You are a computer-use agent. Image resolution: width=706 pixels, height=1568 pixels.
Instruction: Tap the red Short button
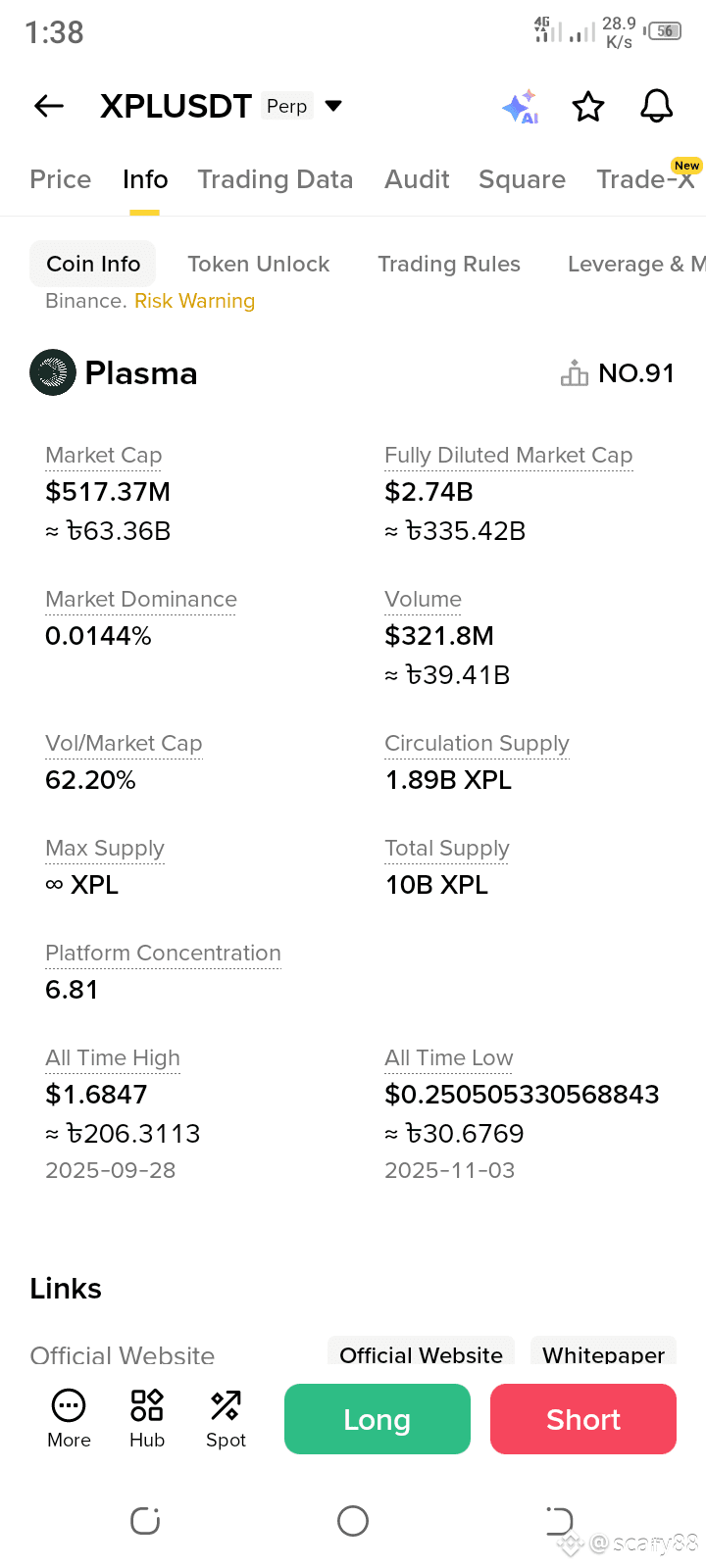[x=583, y=1419]
